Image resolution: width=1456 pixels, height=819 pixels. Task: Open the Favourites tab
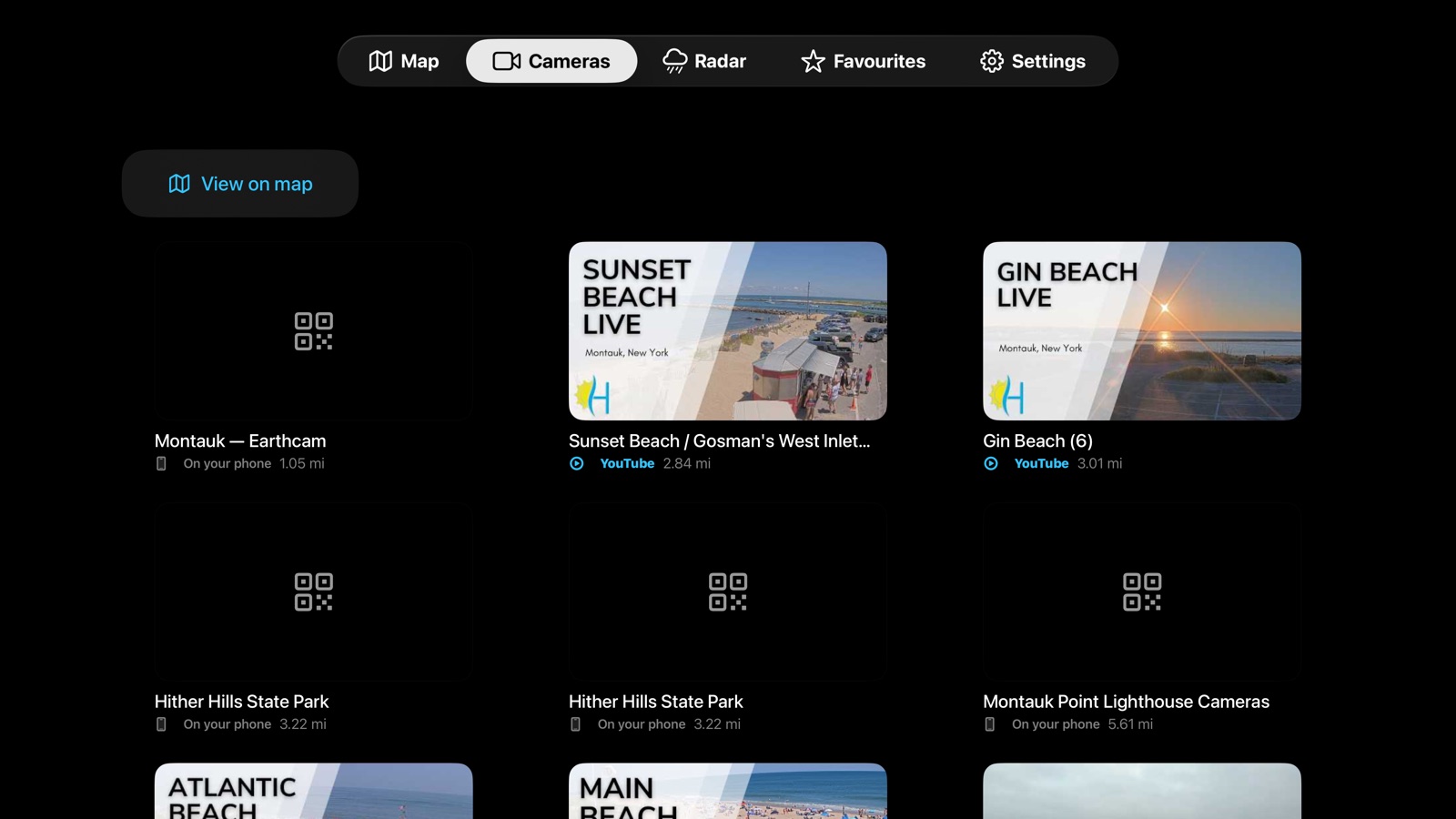click(x=864, y=61)
